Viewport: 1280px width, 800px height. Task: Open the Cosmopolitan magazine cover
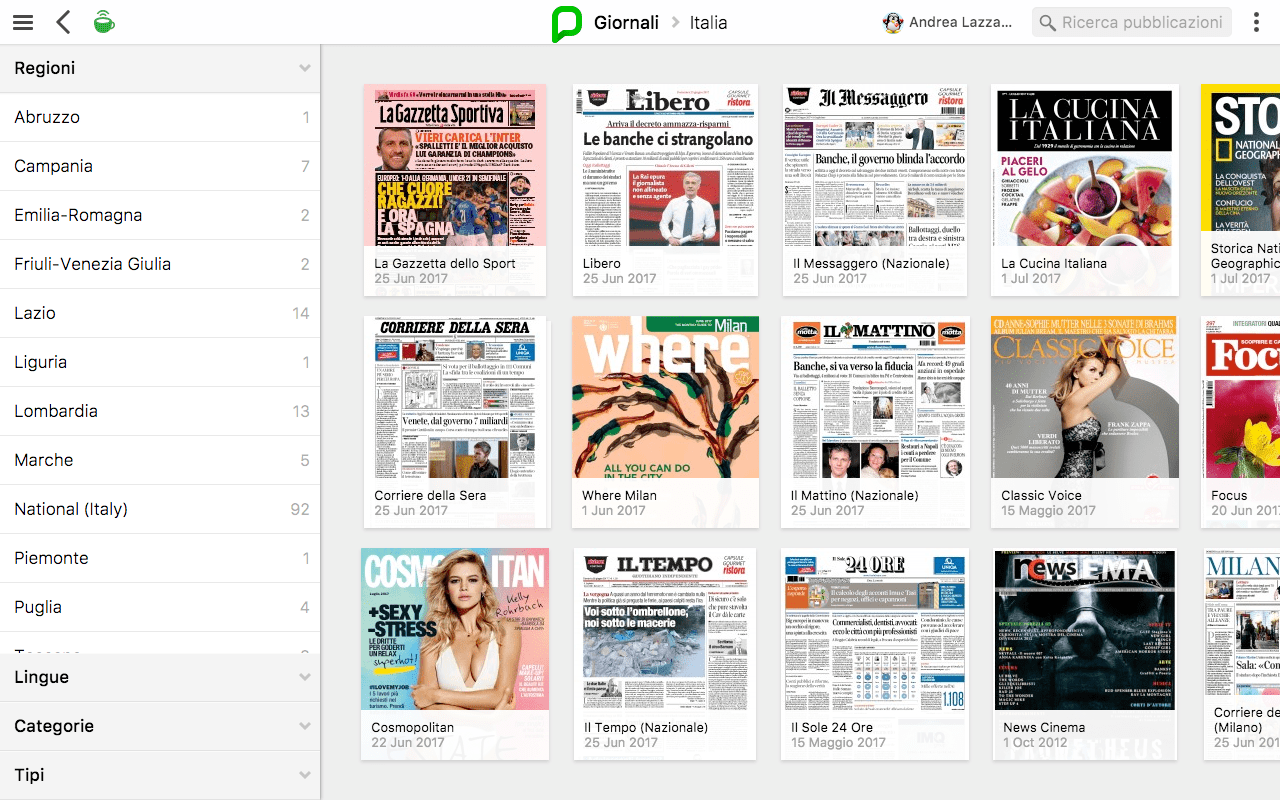455,629
